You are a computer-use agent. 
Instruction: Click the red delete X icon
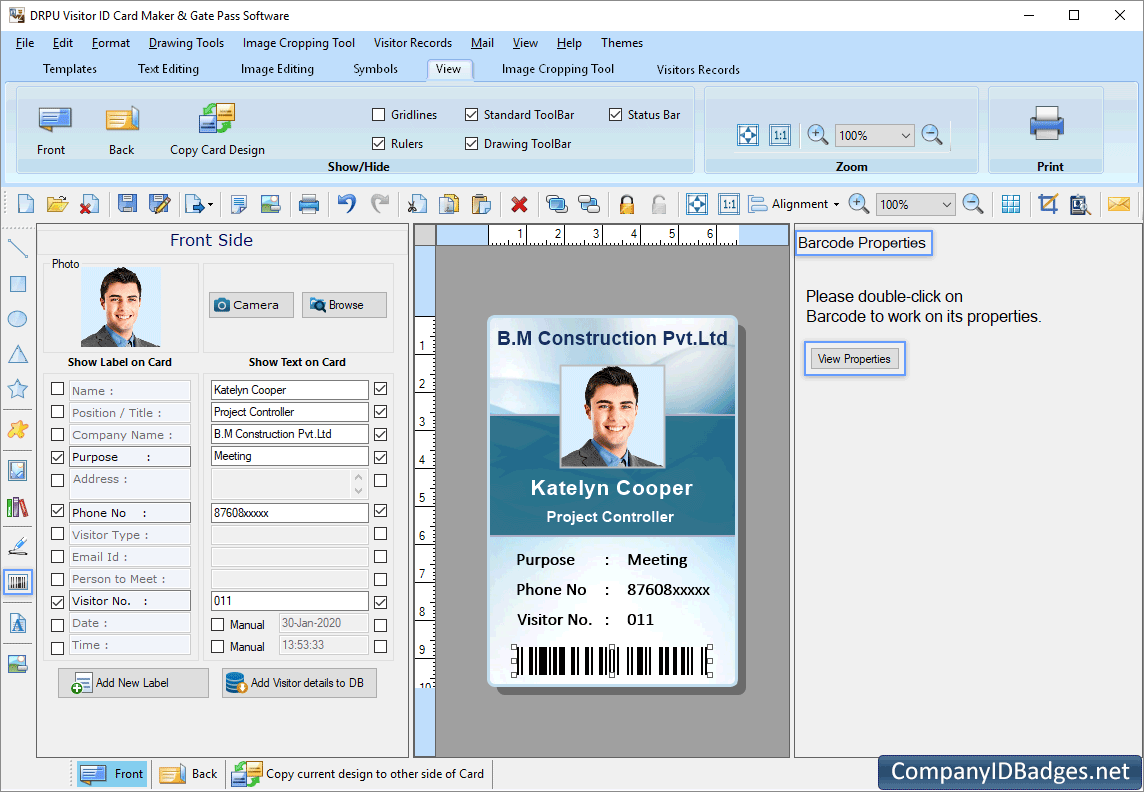tap(519, 205)
